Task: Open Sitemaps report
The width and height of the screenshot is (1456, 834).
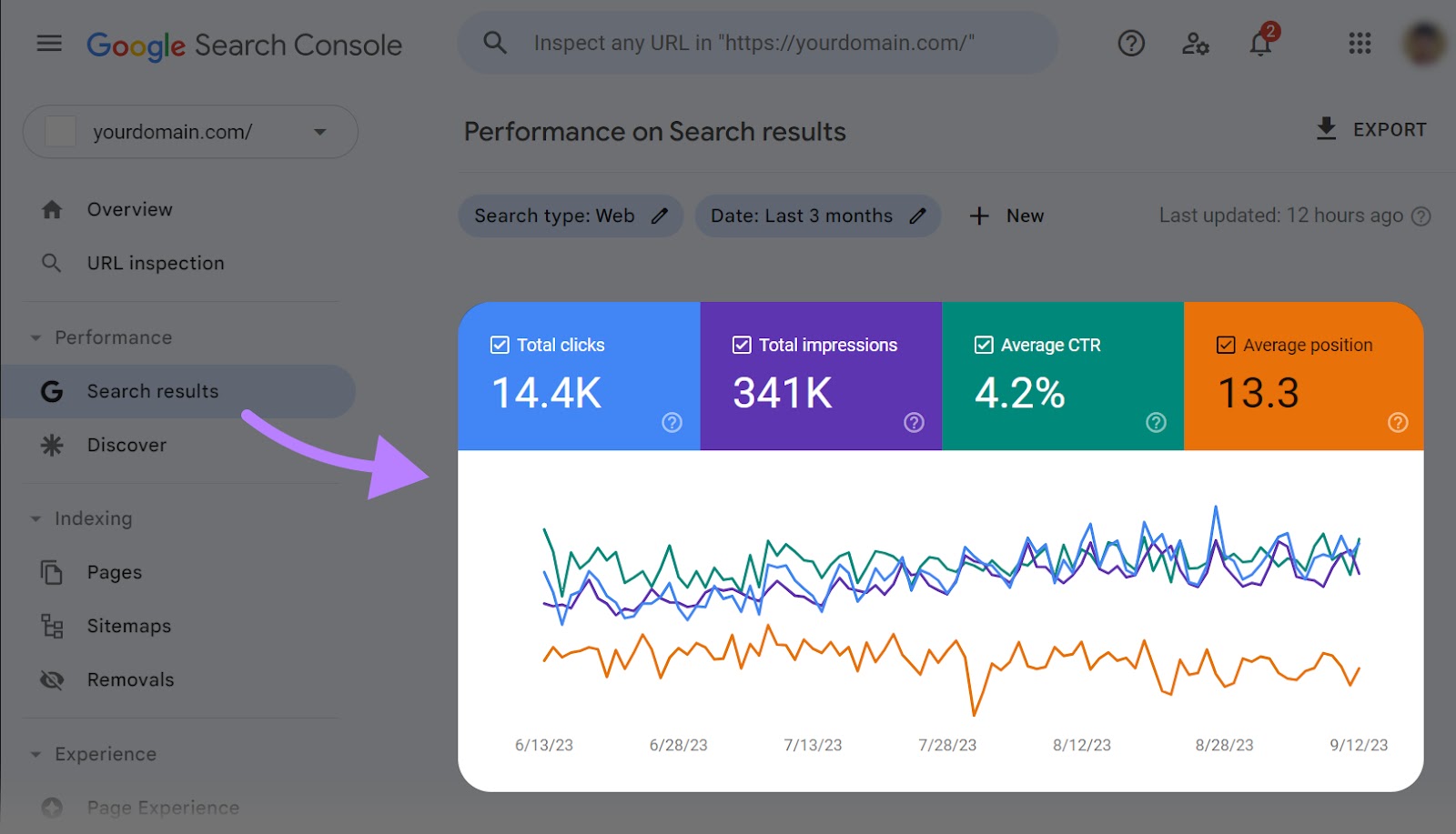Action: coord(128,626)
